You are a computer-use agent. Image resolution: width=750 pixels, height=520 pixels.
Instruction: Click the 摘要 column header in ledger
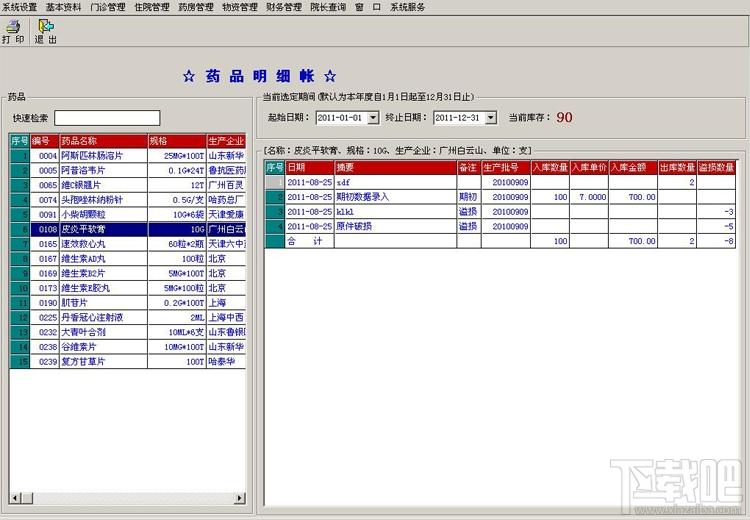pos(395,167)
